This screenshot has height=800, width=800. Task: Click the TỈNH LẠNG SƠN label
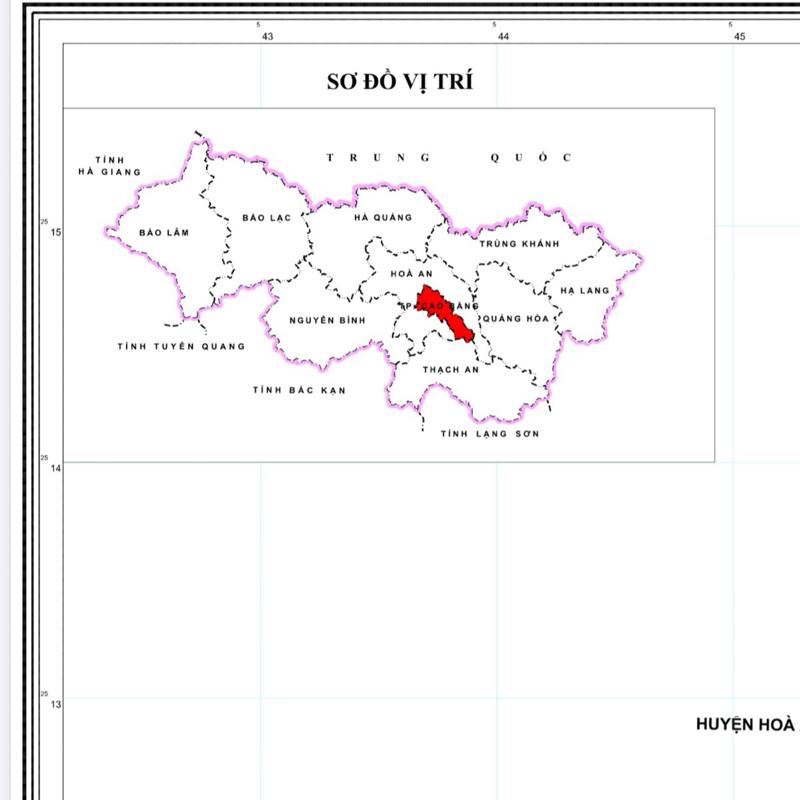[x=490, y=434]
